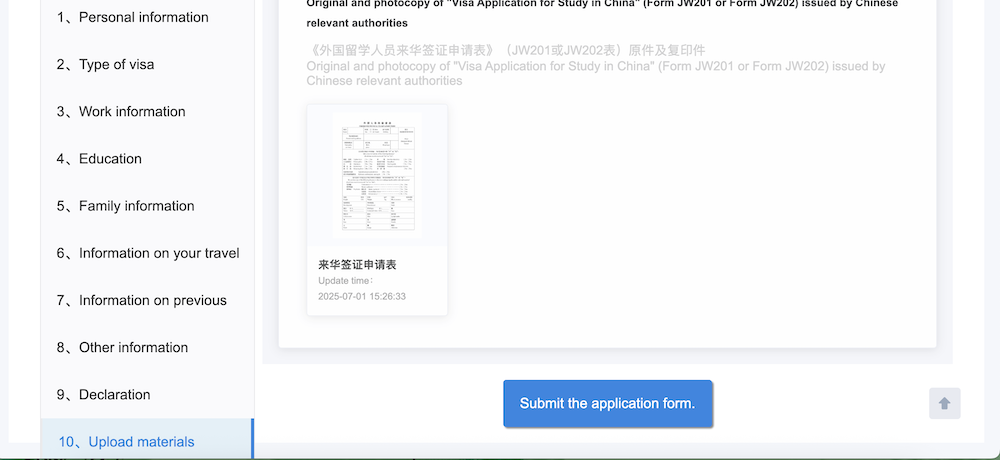Click the bold JW201 heading text

602,13
